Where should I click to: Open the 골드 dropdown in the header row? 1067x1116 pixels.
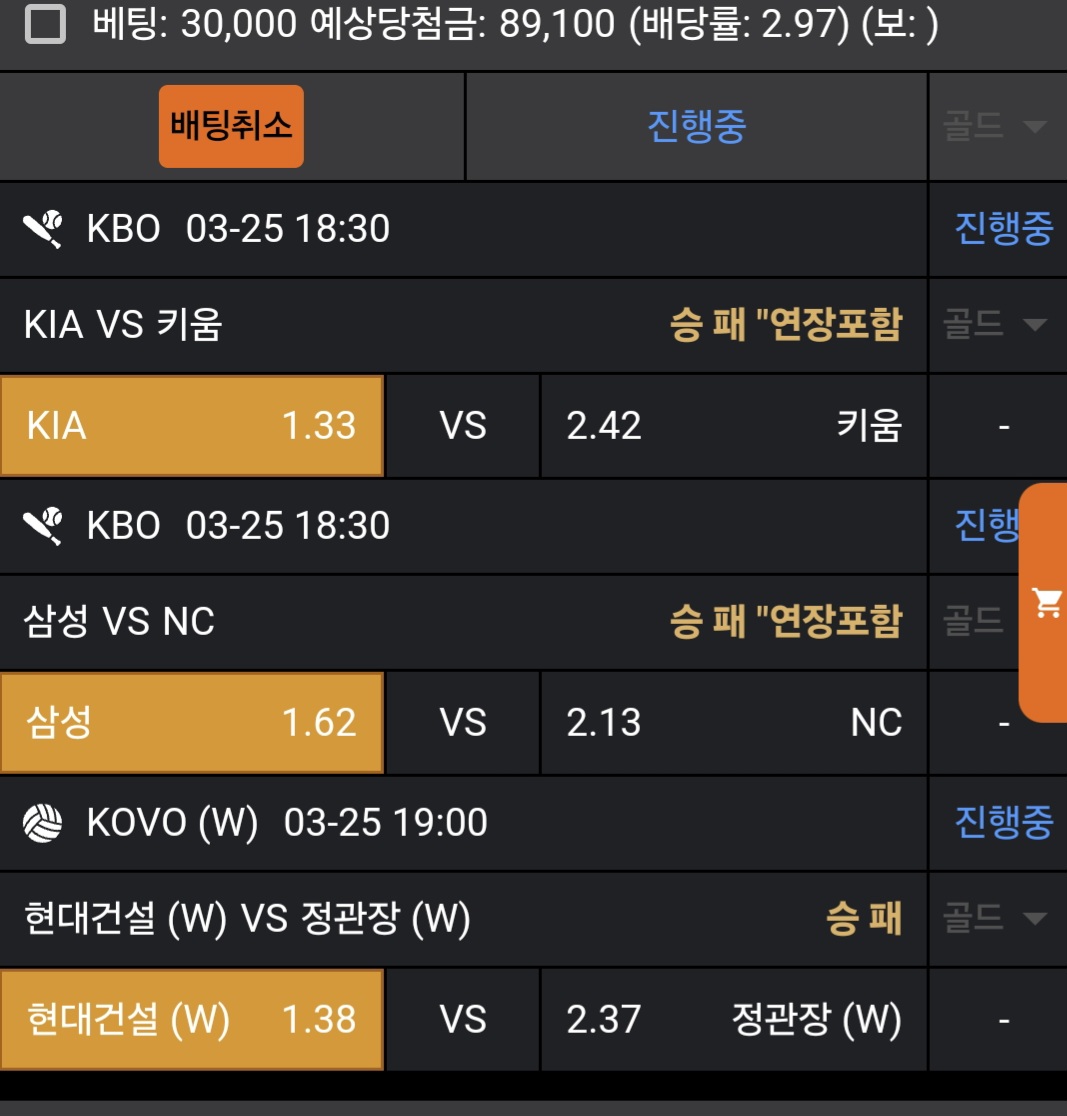point(995,126)
